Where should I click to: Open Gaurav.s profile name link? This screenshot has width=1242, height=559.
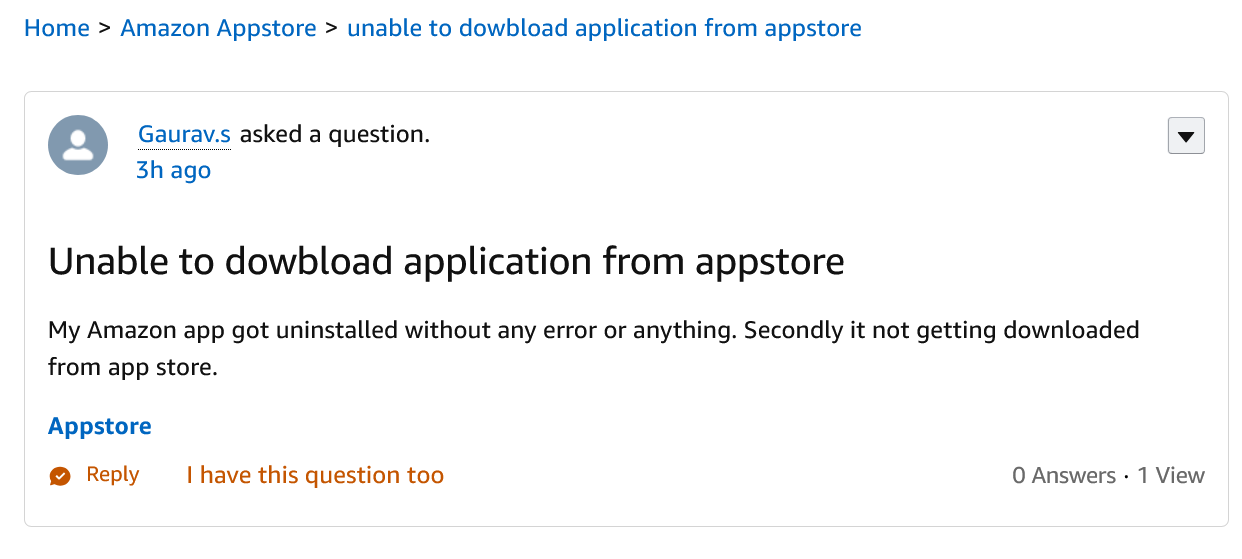[184, 134]
